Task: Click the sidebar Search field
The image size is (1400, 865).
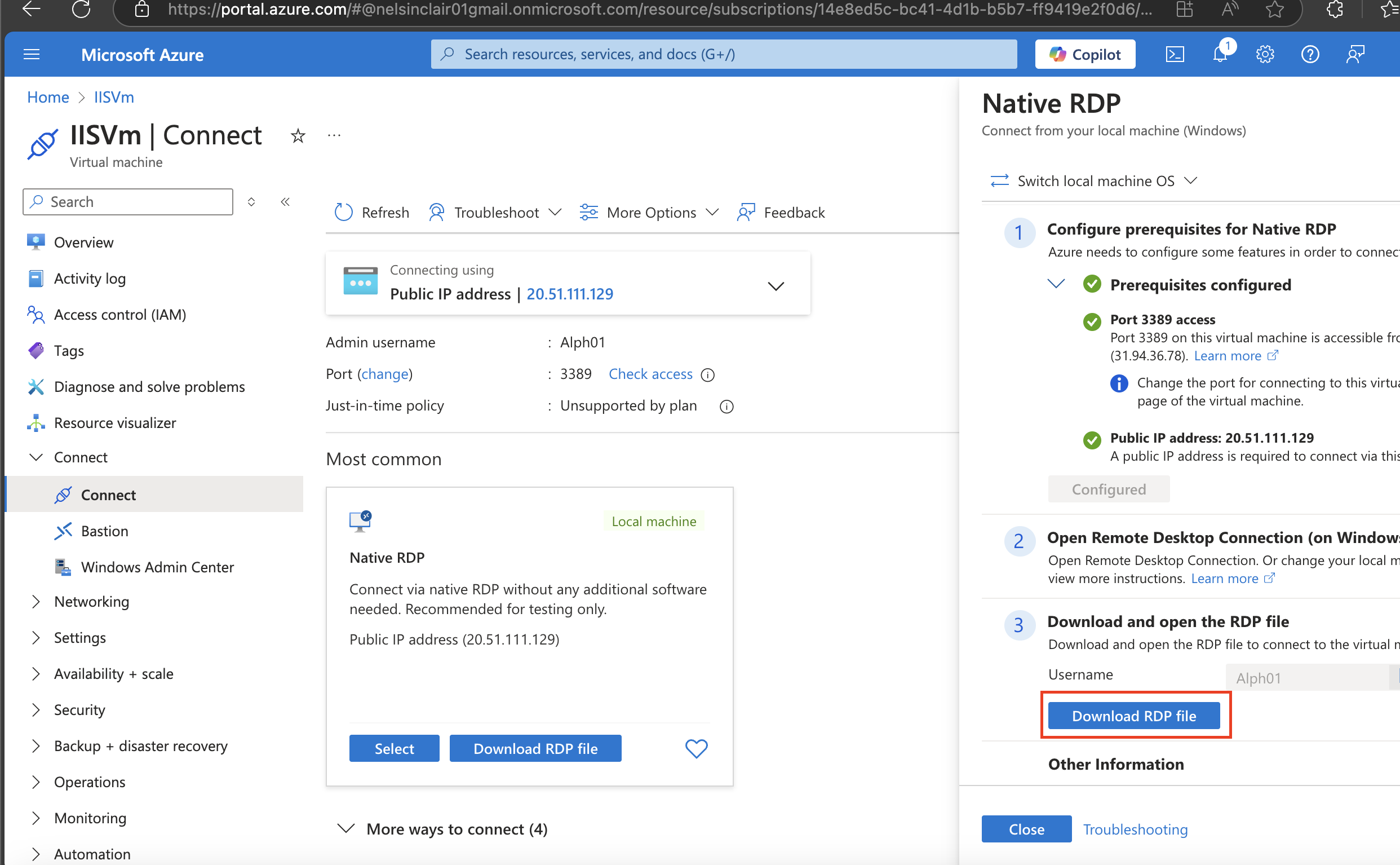Action: pos(128,202)
